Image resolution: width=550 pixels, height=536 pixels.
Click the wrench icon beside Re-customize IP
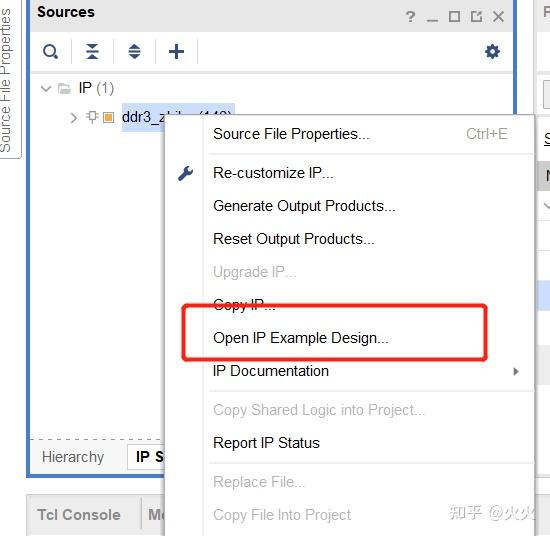pyautogui.click(x=186, y=173)
